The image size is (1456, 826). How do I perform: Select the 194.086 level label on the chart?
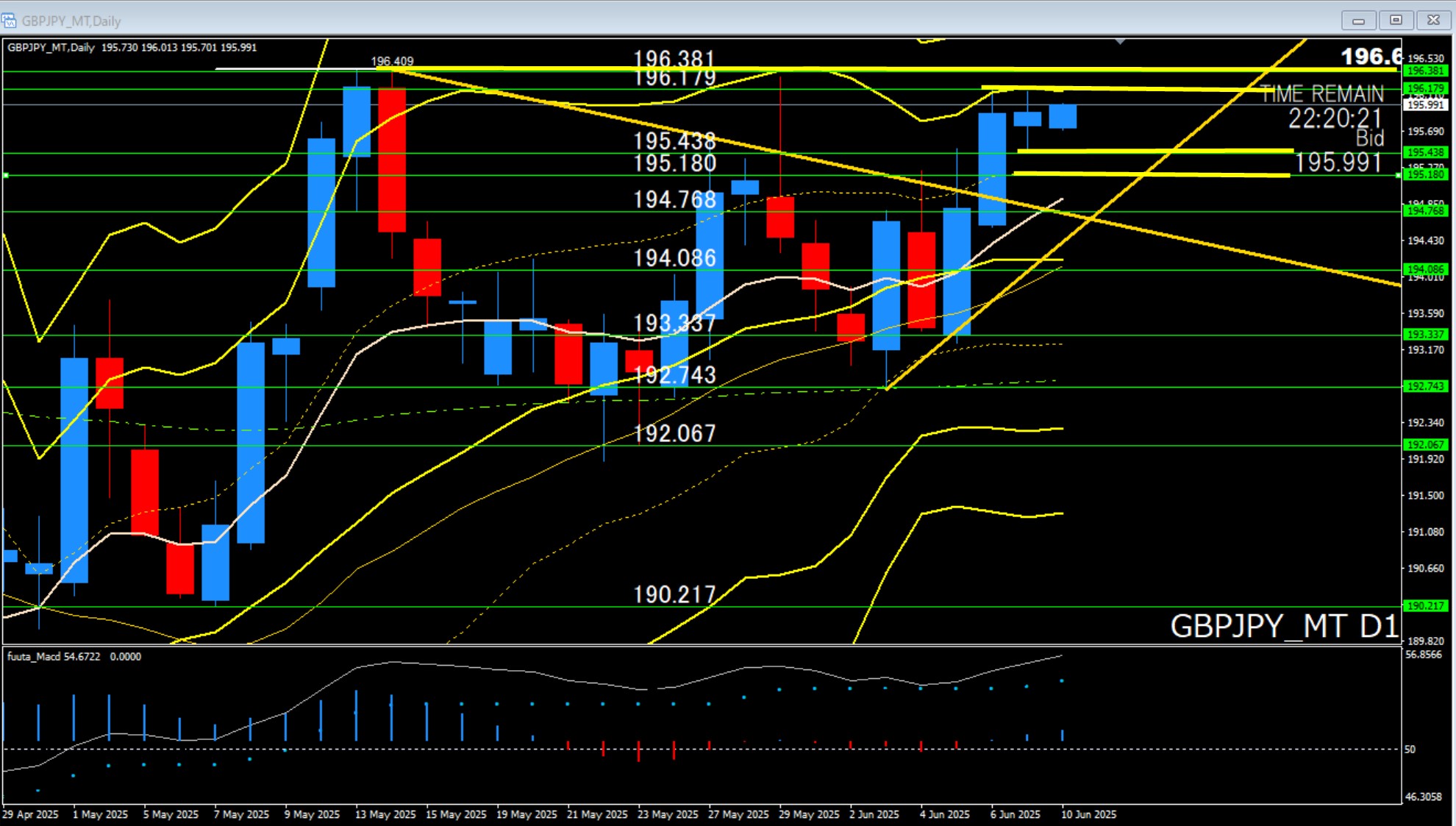pyautogui.click(x=674, y=258)
